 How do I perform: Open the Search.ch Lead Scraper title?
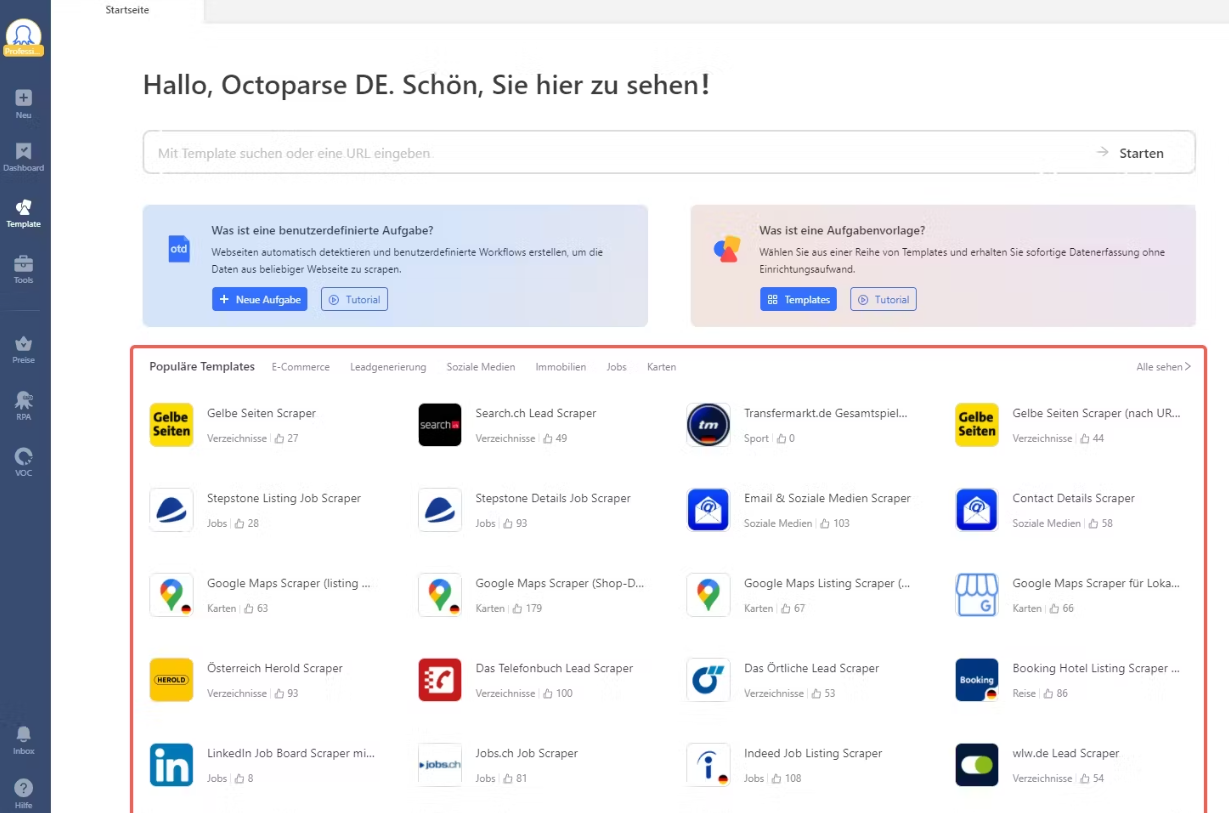[x=536, y=413]
